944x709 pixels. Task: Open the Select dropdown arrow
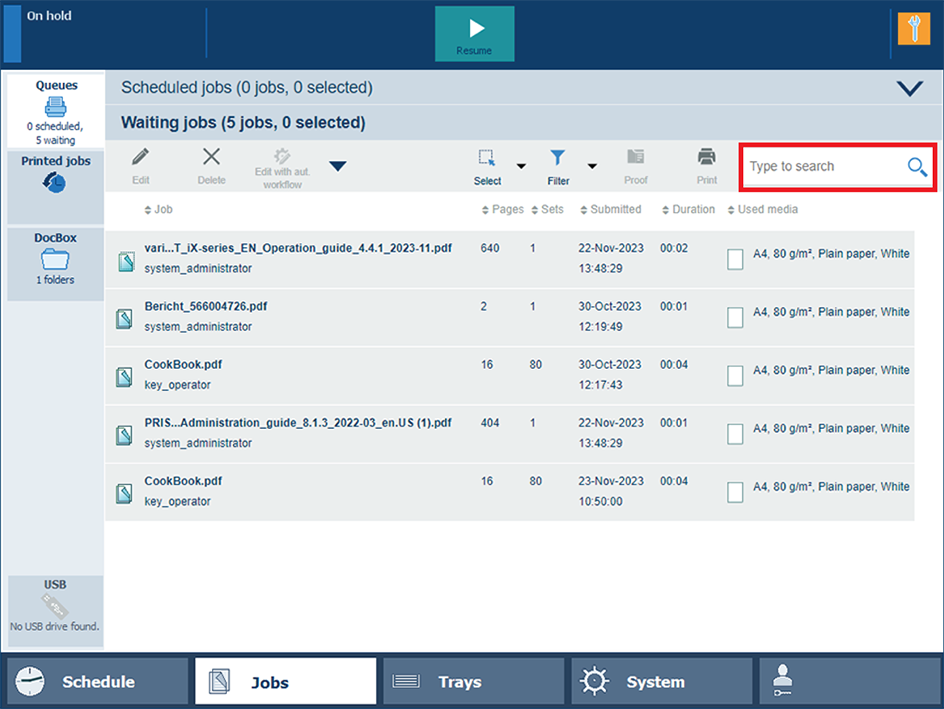point(520,166)
